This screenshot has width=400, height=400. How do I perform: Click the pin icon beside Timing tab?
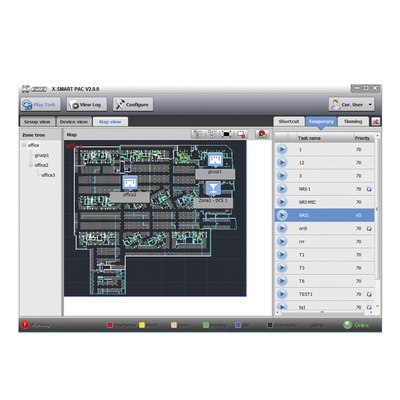[376, 122]
